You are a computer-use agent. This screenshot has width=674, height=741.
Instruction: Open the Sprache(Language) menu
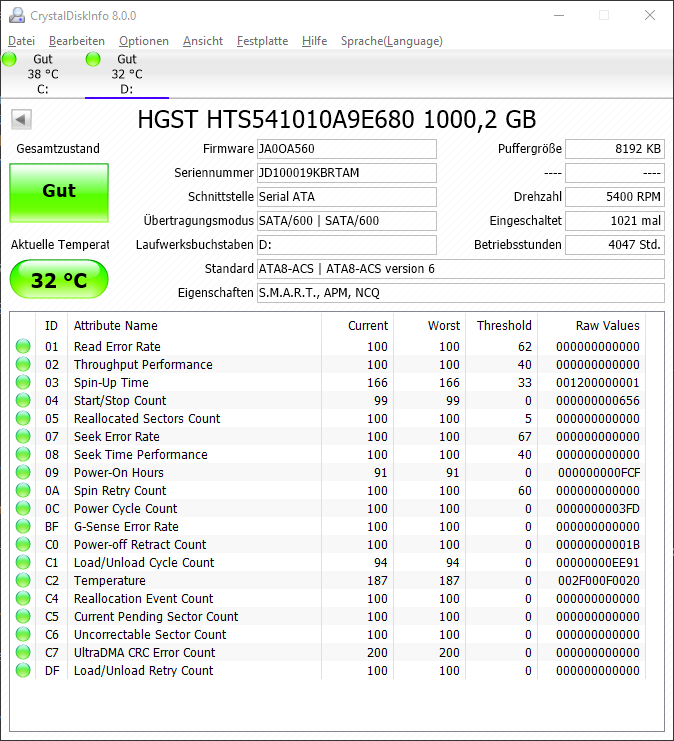pos(392,41)
